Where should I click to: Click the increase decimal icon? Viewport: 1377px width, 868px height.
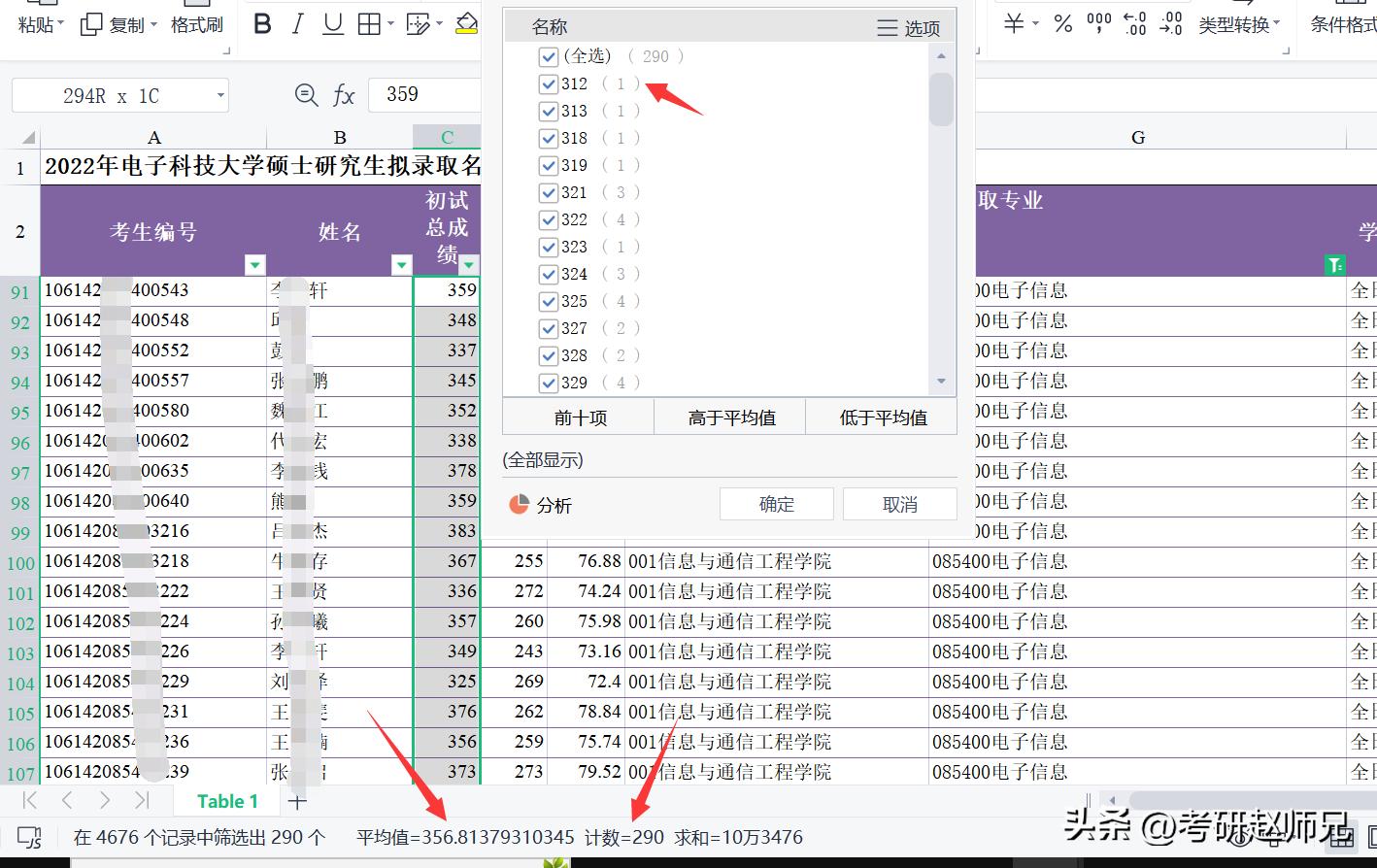point(1132,24)
